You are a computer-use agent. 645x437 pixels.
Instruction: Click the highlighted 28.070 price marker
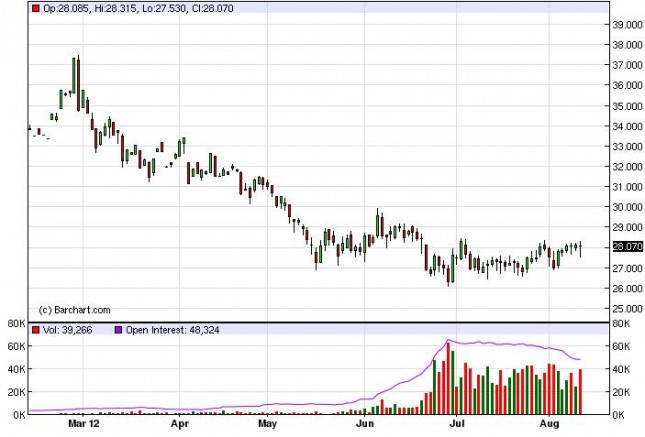pos(627,247)
